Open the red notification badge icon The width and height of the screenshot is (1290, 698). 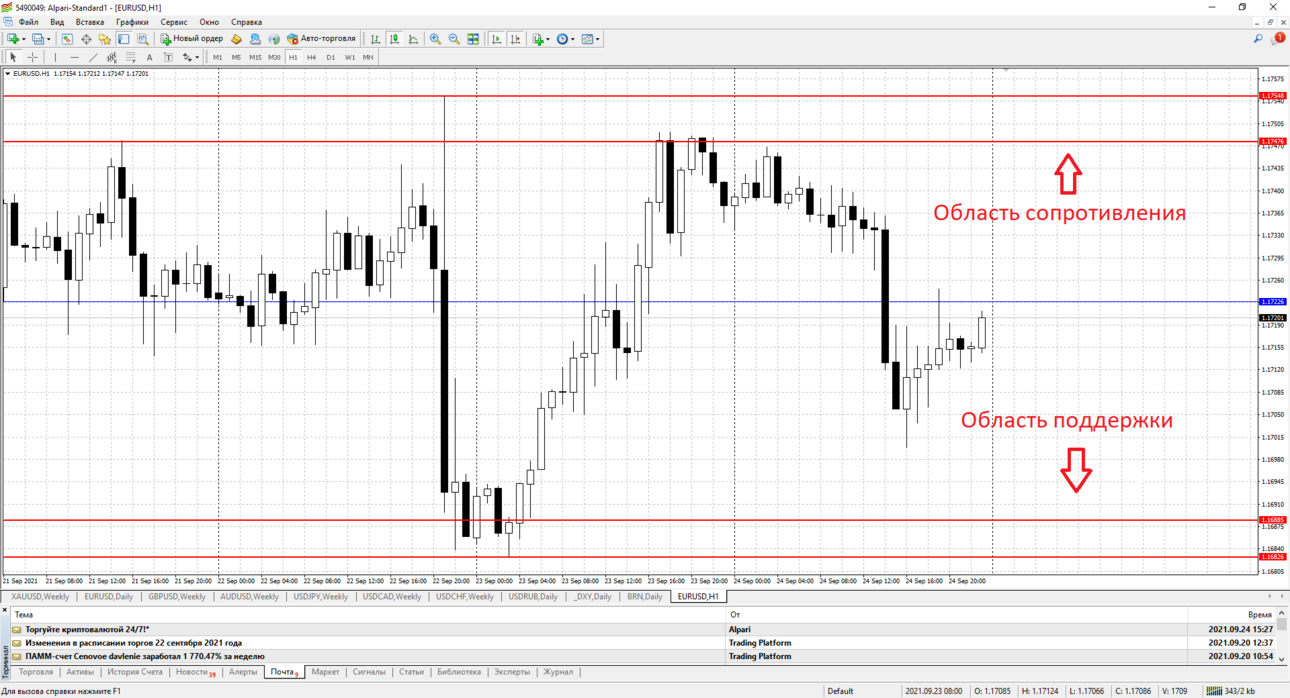1278,39
